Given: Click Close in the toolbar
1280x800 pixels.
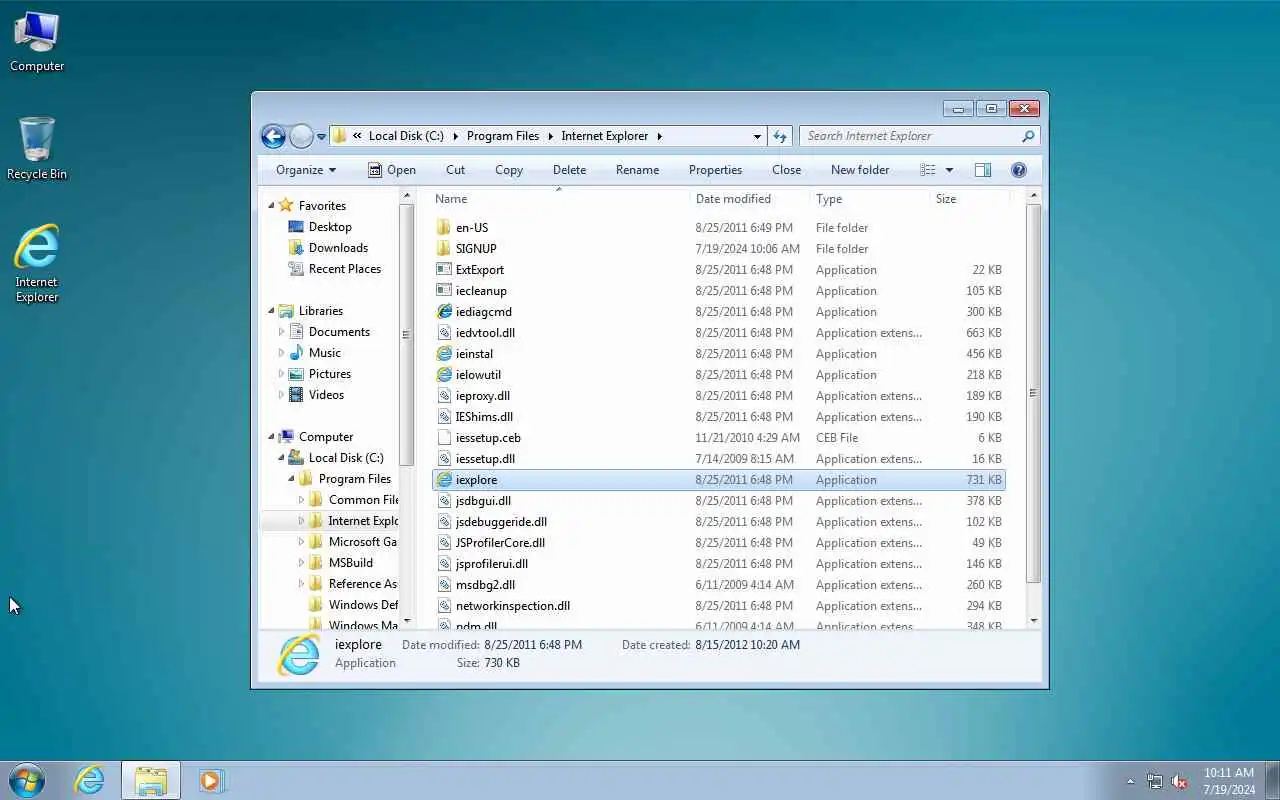Looking at the screenshot, I should [x=786, y=170].
